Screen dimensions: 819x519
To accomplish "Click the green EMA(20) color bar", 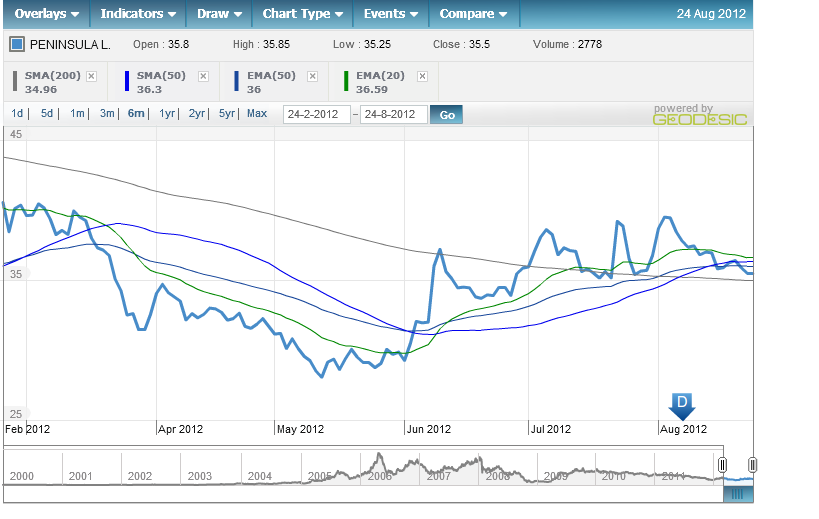I will click(x=346, y=81).
